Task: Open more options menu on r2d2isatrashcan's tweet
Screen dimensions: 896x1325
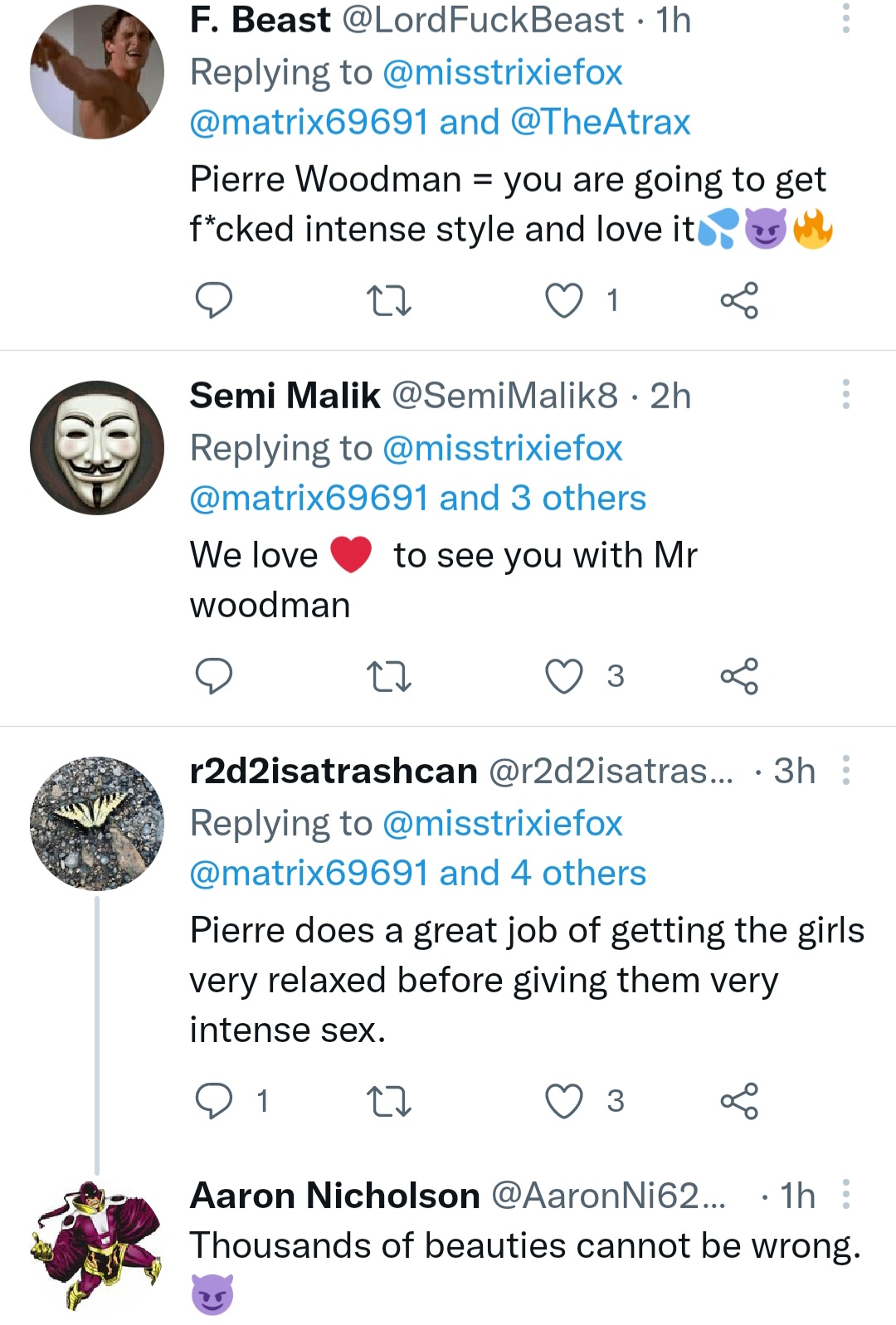Action: pos(845,770)
